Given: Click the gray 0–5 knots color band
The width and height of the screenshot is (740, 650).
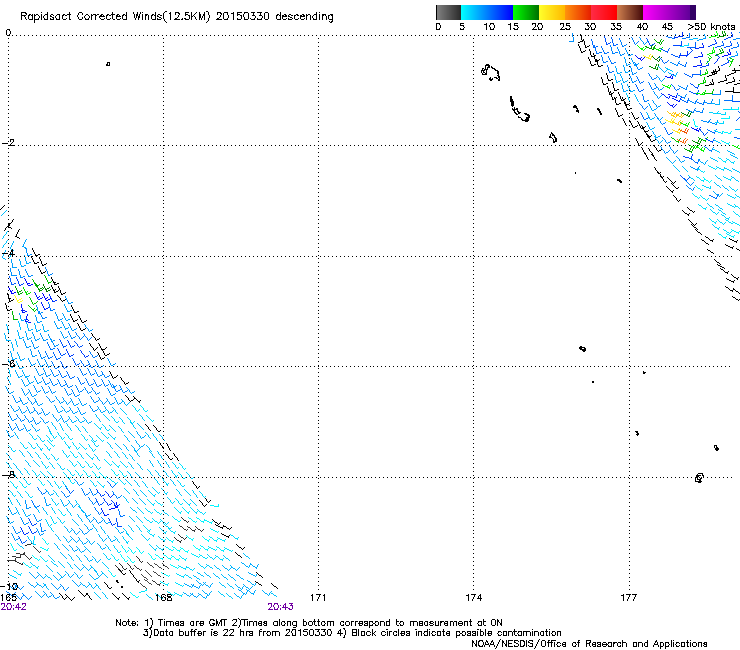Looking at the screenshot, I should pyautogui.click(x=448, y=12).
